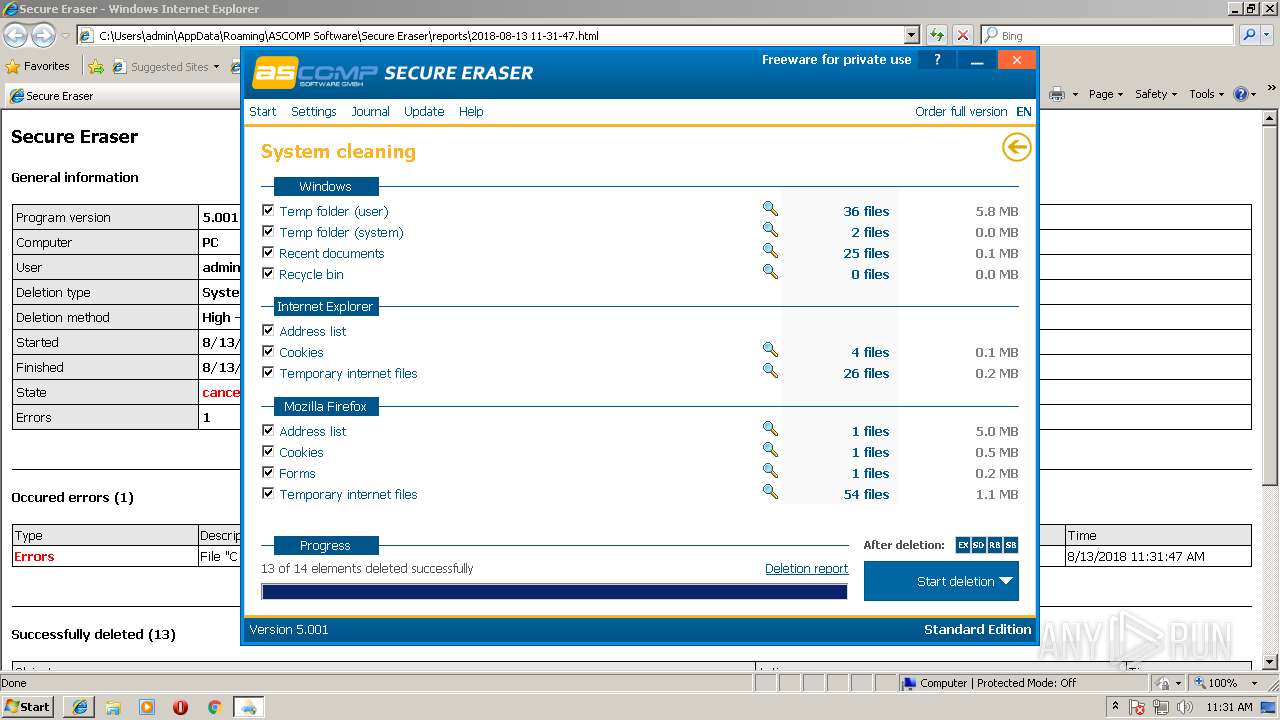Open the zoom level 100% dropdown
Image resolution: width=1280 pixels, height=720 pixels.
pos(1254,683)
